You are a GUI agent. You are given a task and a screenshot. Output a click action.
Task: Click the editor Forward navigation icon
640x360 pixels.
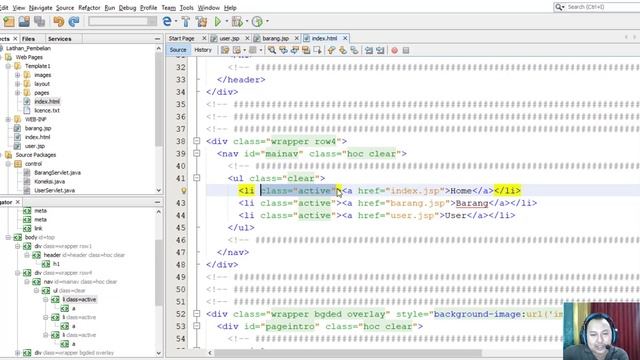point(253,50)
